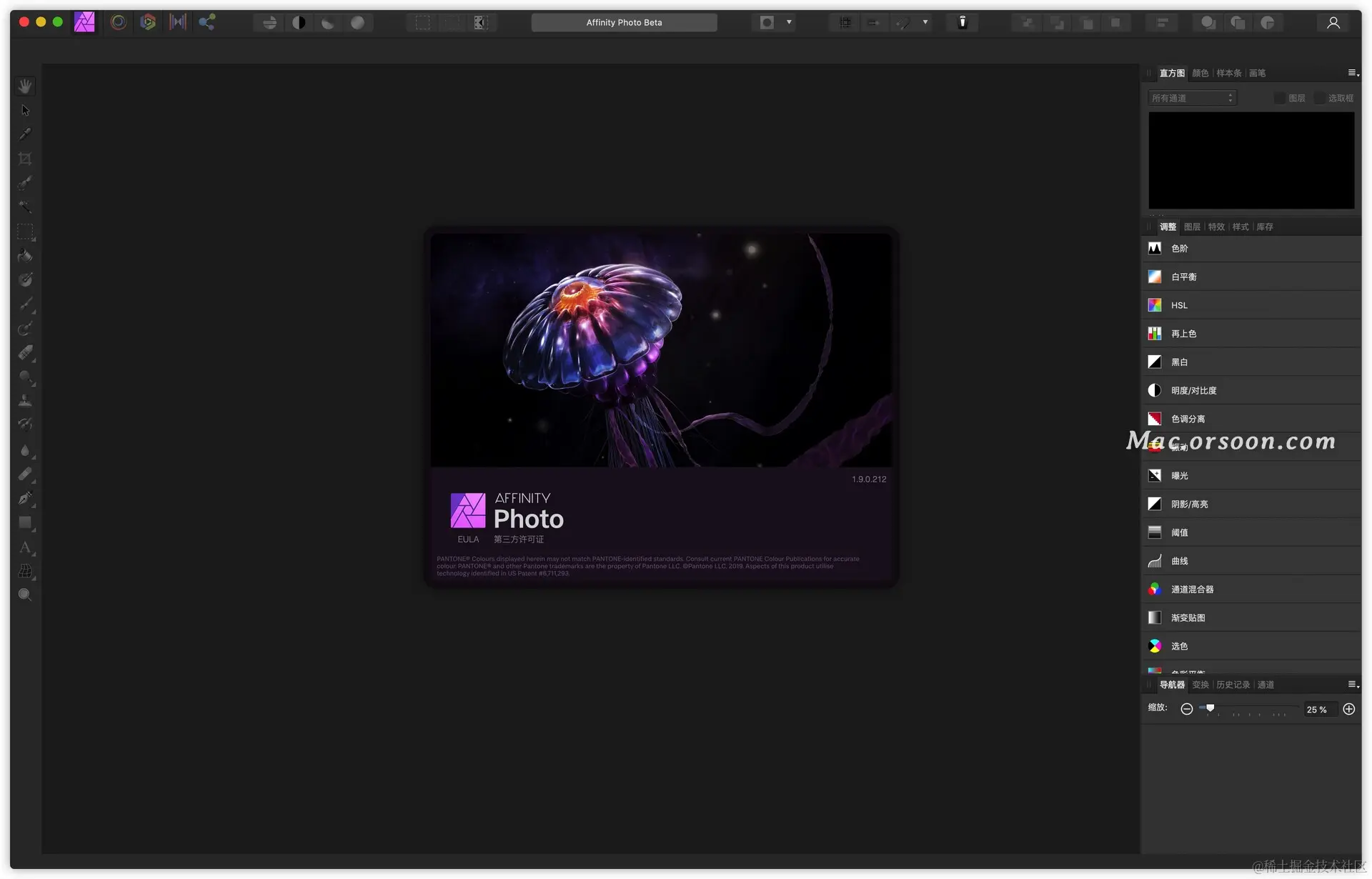Viewport: 1372px width, 879px height.
Task: Select the Zoom magnifier tool
Action: [25, 595]
